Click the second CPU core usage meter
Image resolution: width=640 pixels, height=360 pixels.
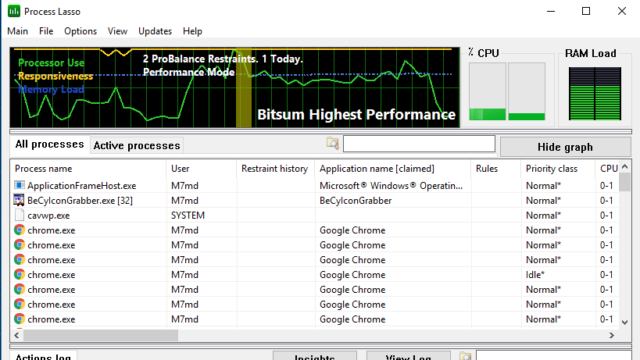527,91
